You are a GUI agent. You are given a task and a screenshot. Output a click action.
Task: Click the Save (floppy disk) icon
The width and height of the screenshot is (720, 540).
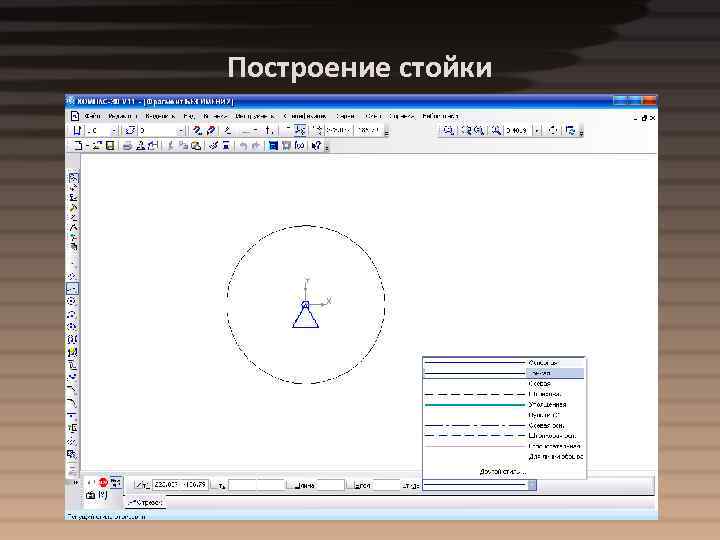[x=110, y=146]
